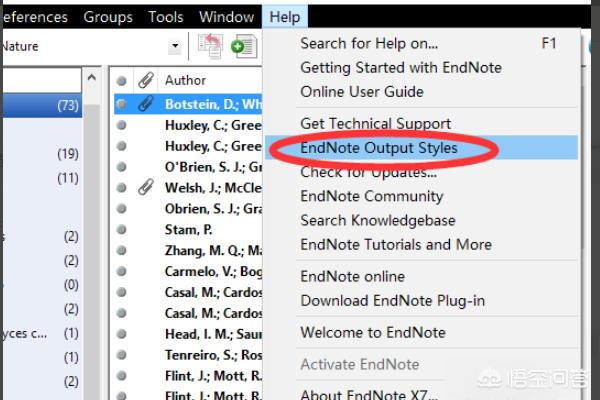This screenshot has width=600, height=400.
Task: Toggle read status dot for Head row
Action: click(x=122, y=334)
